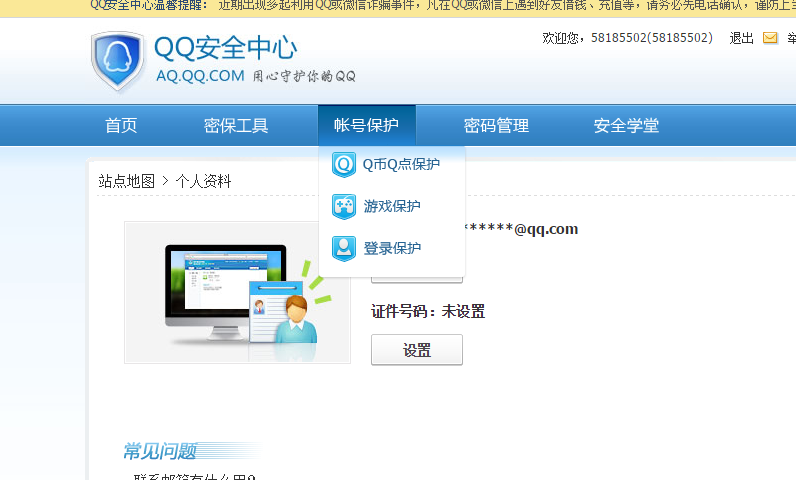Click the personal profile illustration image
This screenshot has height=480, width=796.
coord(238,292)
